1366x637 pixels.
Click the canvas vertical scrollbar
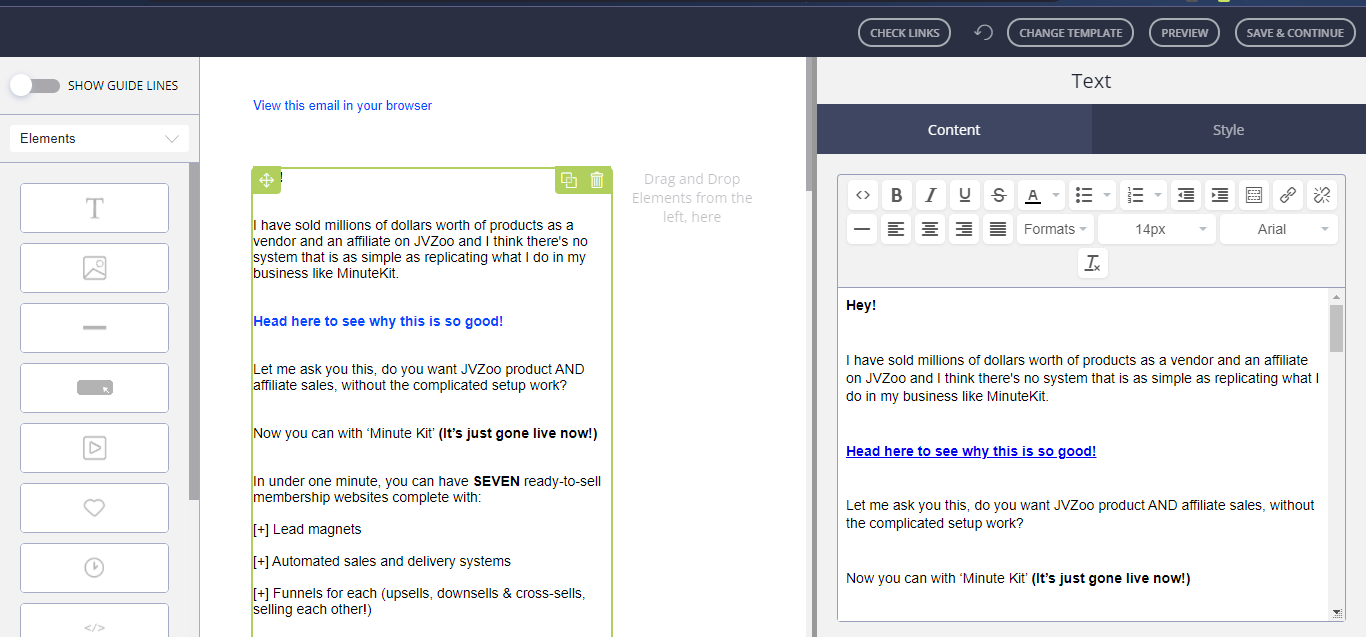[810, 123]
